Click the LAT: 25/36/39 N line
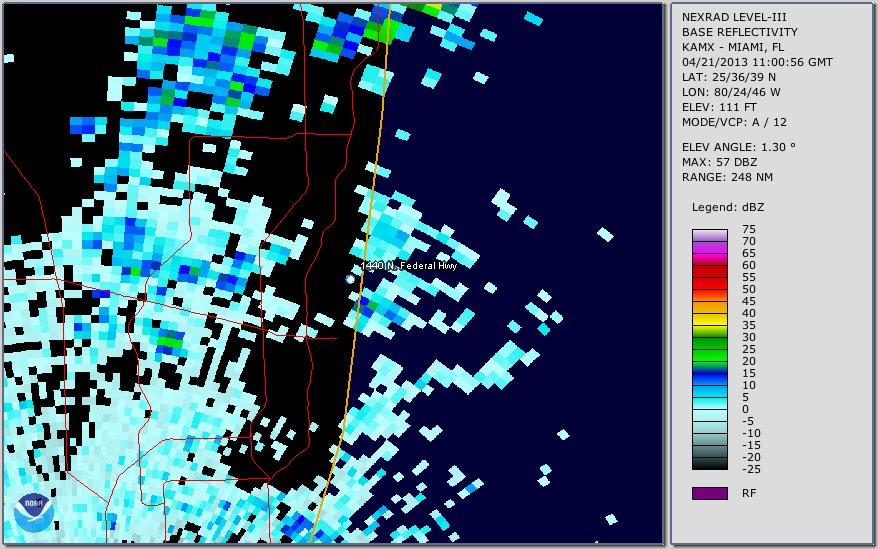This screenshot has height=549, width=878. coord(728,77)
